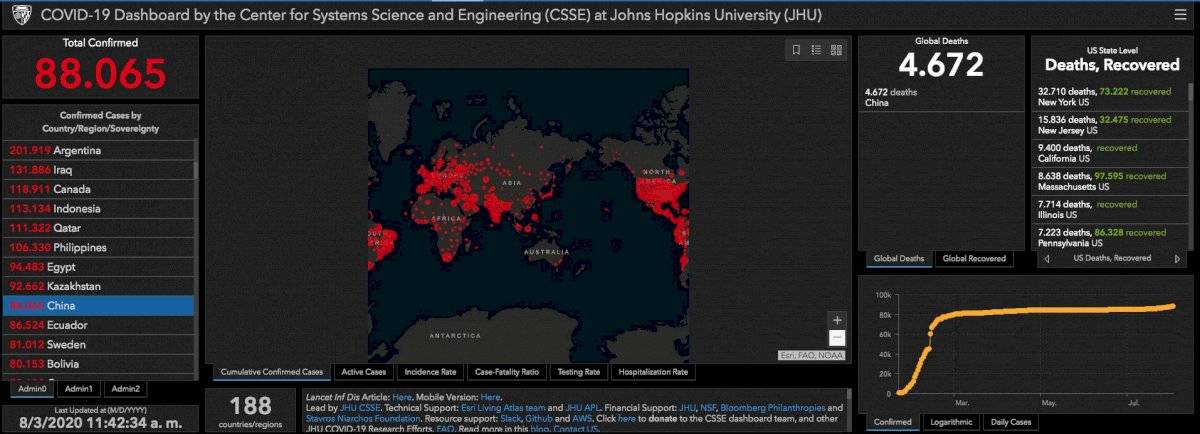Click the Illinois US deaths row
Screen dimensions: 1200x434
pyautogui.click(x=1108, y=209)
